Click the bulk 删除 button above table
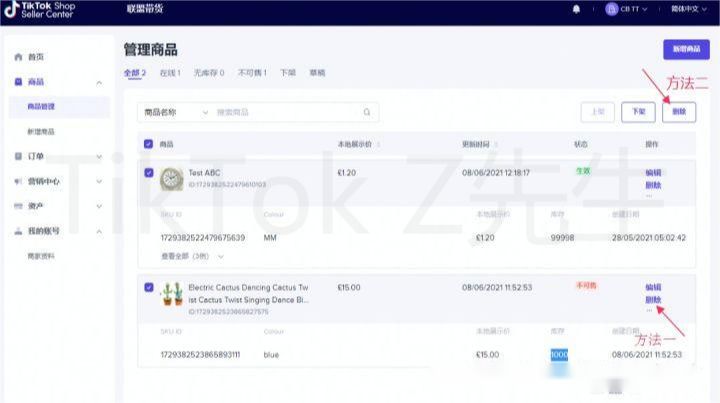Image resolution: width=720 pixels, height=403 pixels. click(x=679, y=112)
